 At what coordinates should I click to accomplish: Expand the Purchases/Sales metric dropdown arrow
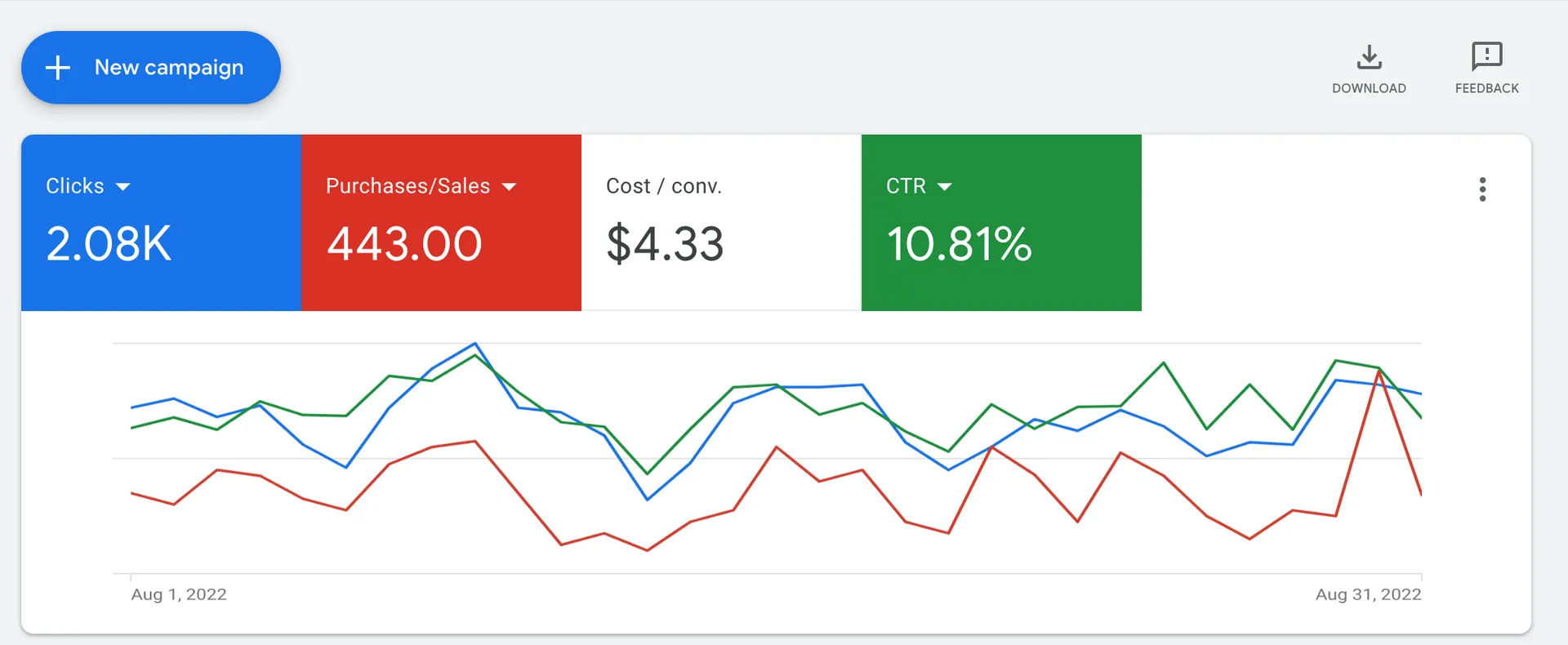pyautogui.click(x=509, y=187)
